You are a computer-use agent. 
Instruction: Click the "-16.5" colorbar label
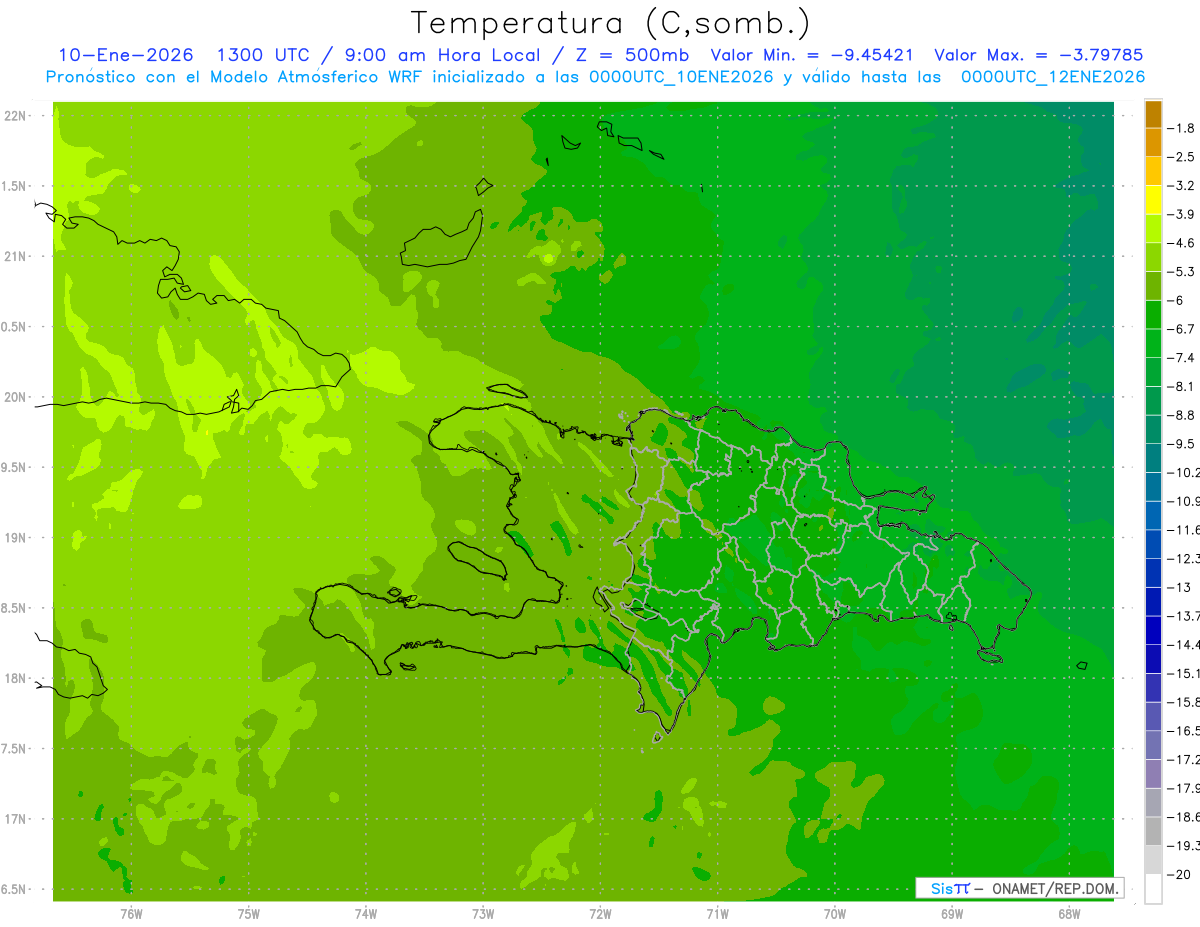[x=1183, y=731]
